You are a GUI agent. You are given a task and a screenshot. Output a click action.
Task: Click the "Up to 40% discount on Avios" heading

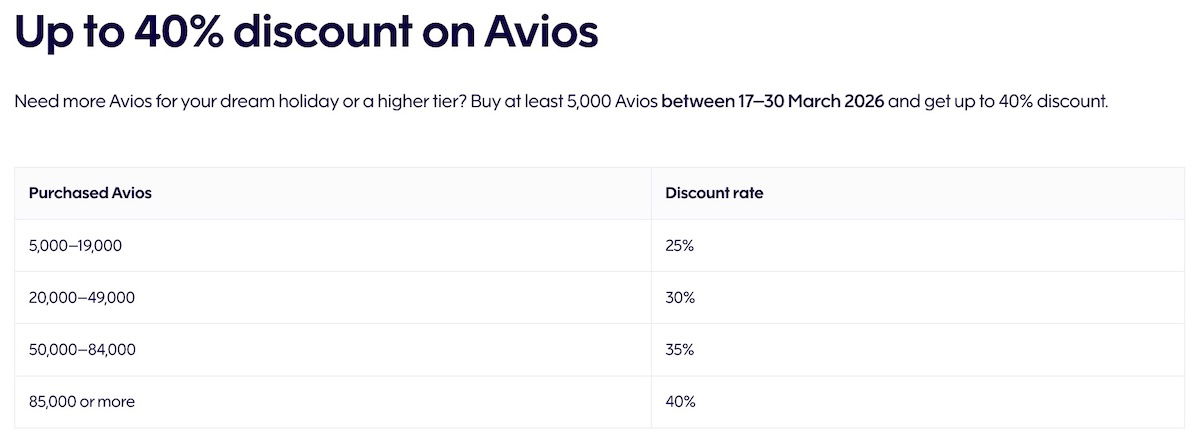[x=306, y=32]
